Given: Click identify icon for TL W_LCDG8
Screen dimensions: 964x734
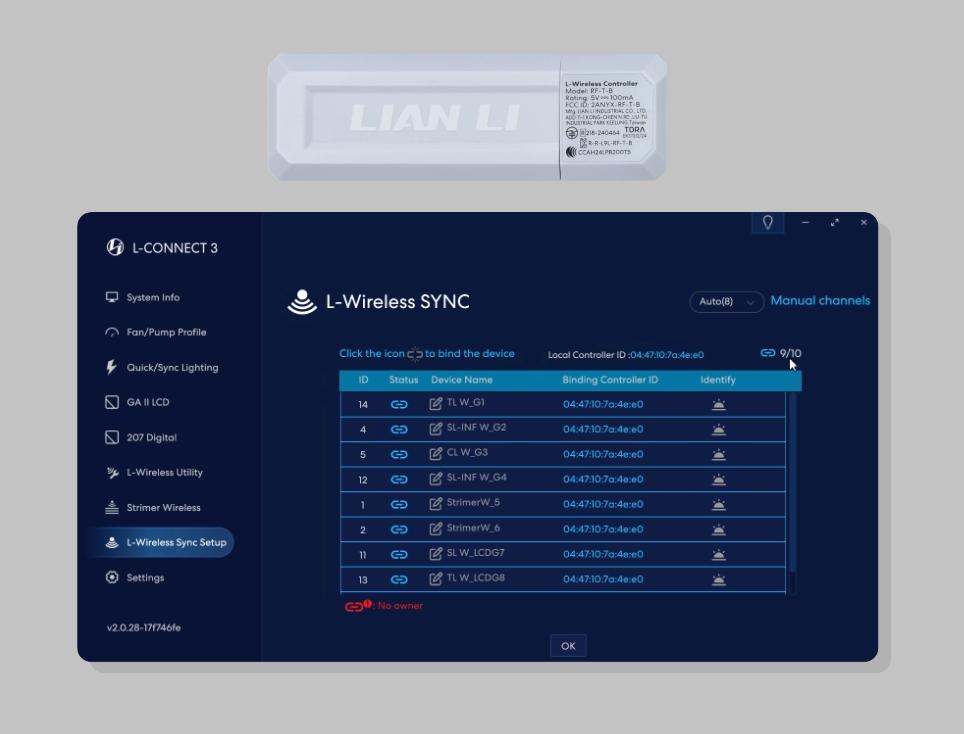Looking at the screenshot, I should 718,579.
